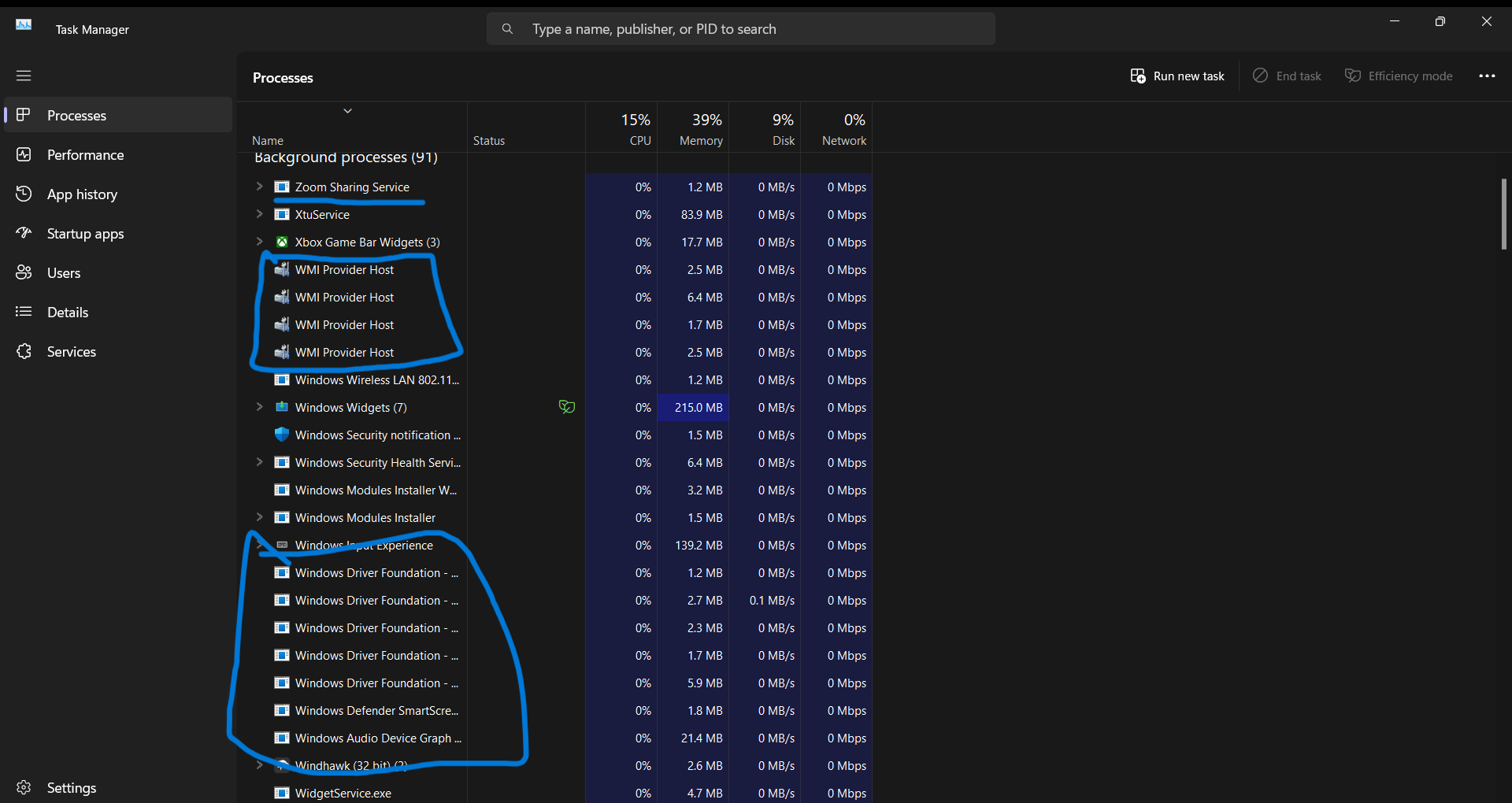Expand the XtuService process group

259,214
